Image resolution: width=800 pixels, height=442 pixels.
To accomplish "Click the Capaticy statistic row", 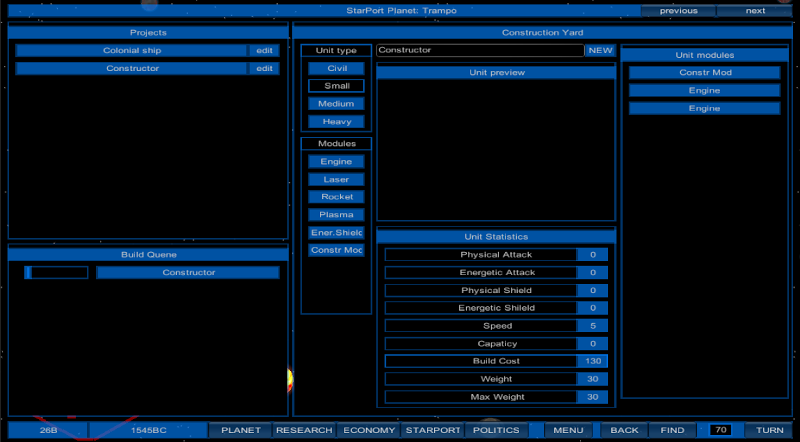I will click(496, 343).
